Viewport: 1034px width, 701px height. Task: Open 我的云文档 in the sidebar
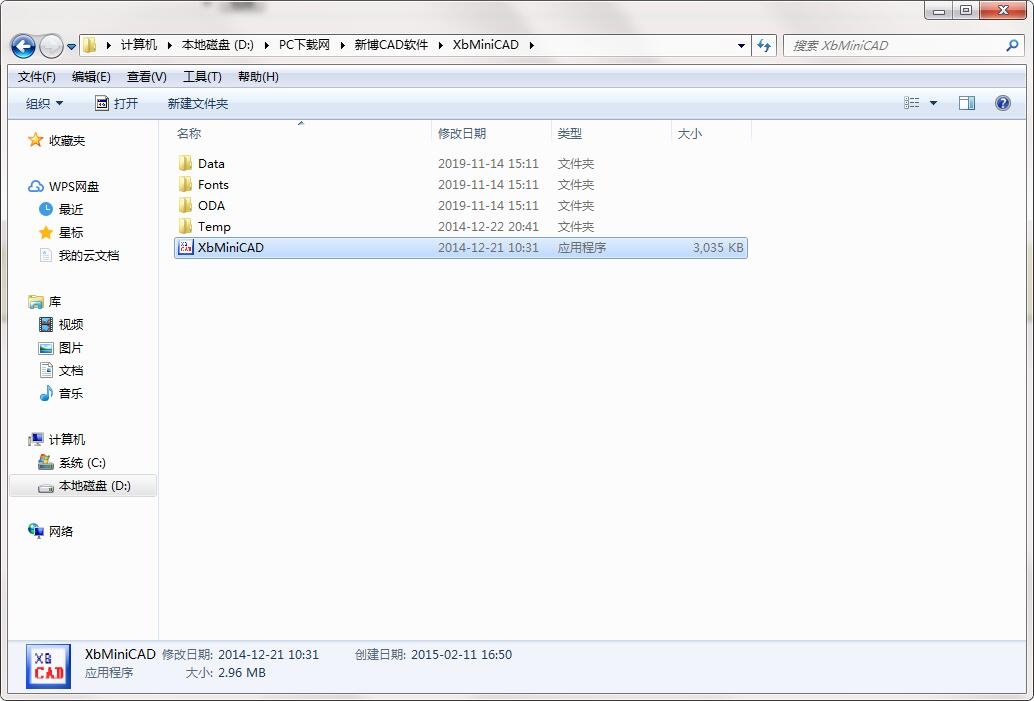(88, 256)
